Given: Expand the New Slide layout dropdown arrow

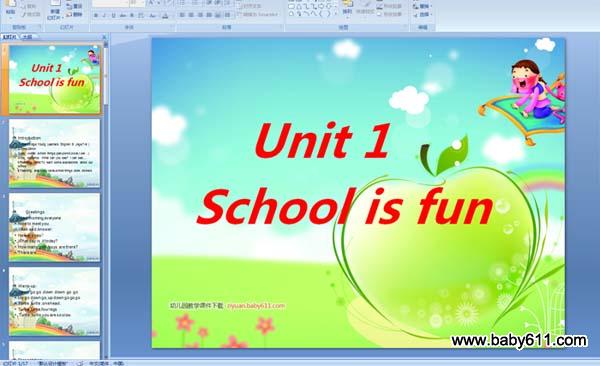Looking at the screenshot, I should (62, 18).
